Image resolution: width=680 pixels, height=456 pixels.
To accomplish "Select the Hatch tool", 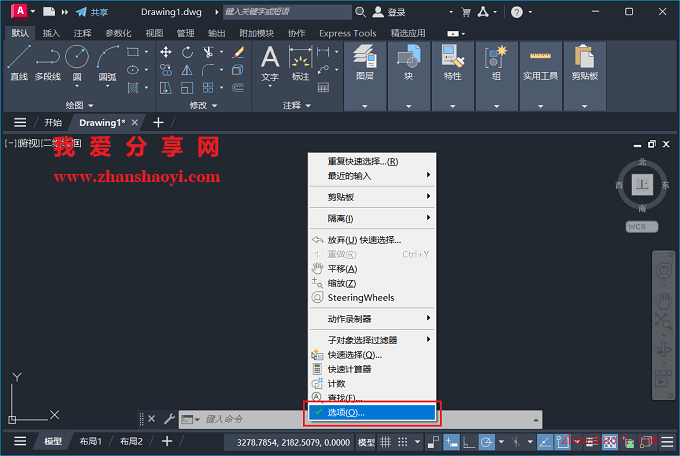I will 133,88.
